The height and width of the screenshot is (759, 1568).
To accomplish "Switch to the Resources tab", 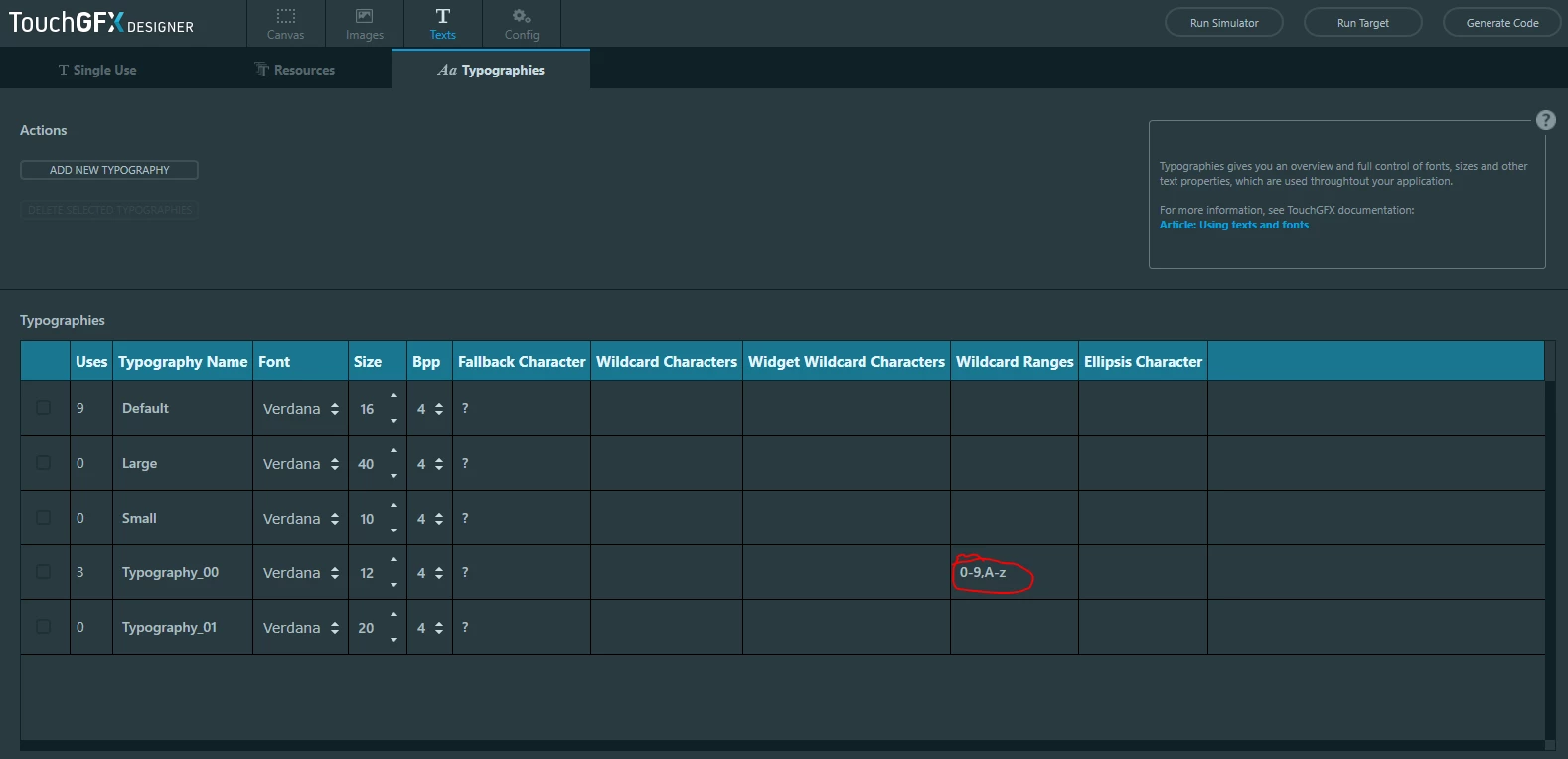I will point(294,70).
